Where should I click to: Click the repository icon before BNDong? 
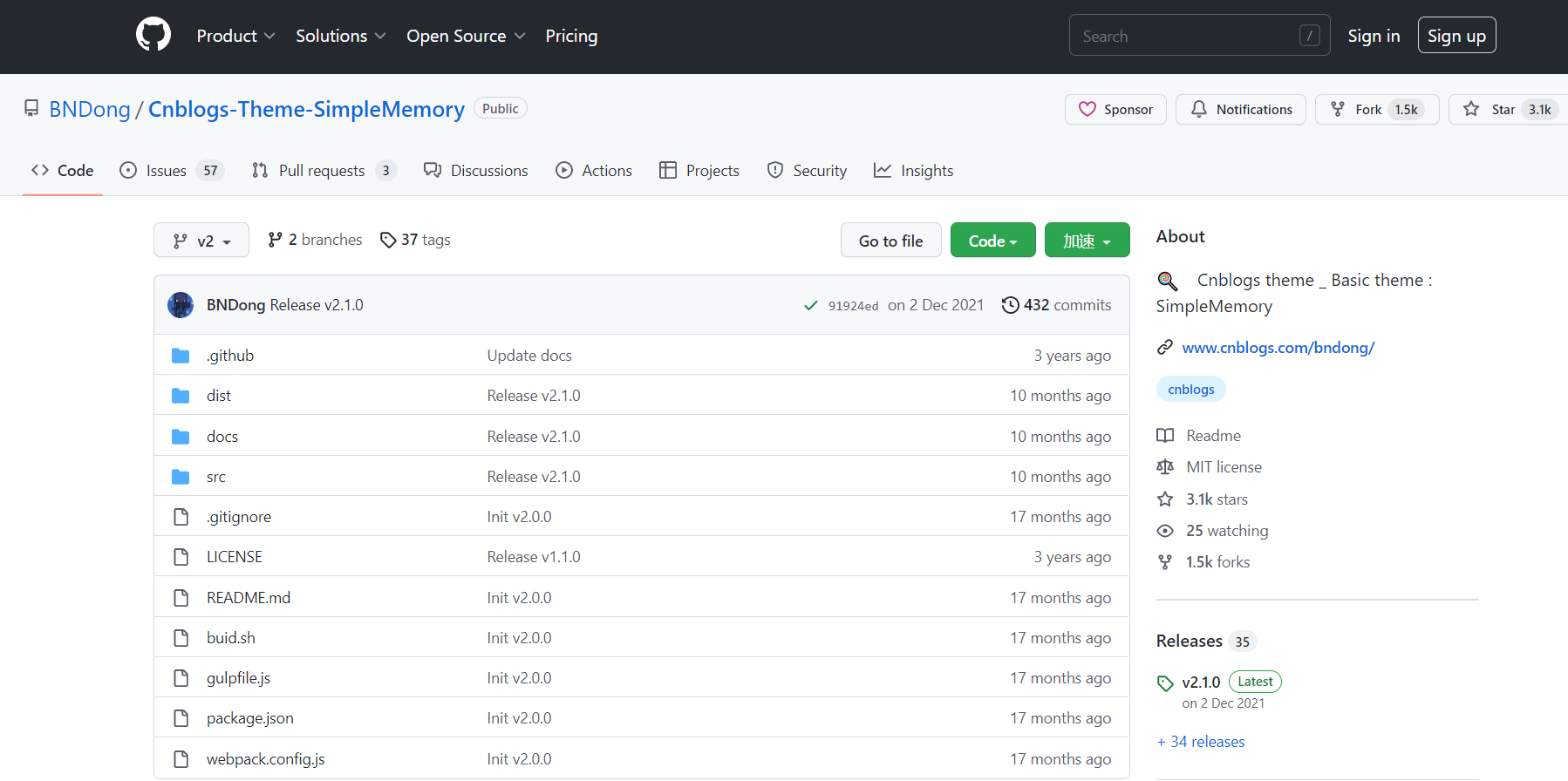pos(31,108)
